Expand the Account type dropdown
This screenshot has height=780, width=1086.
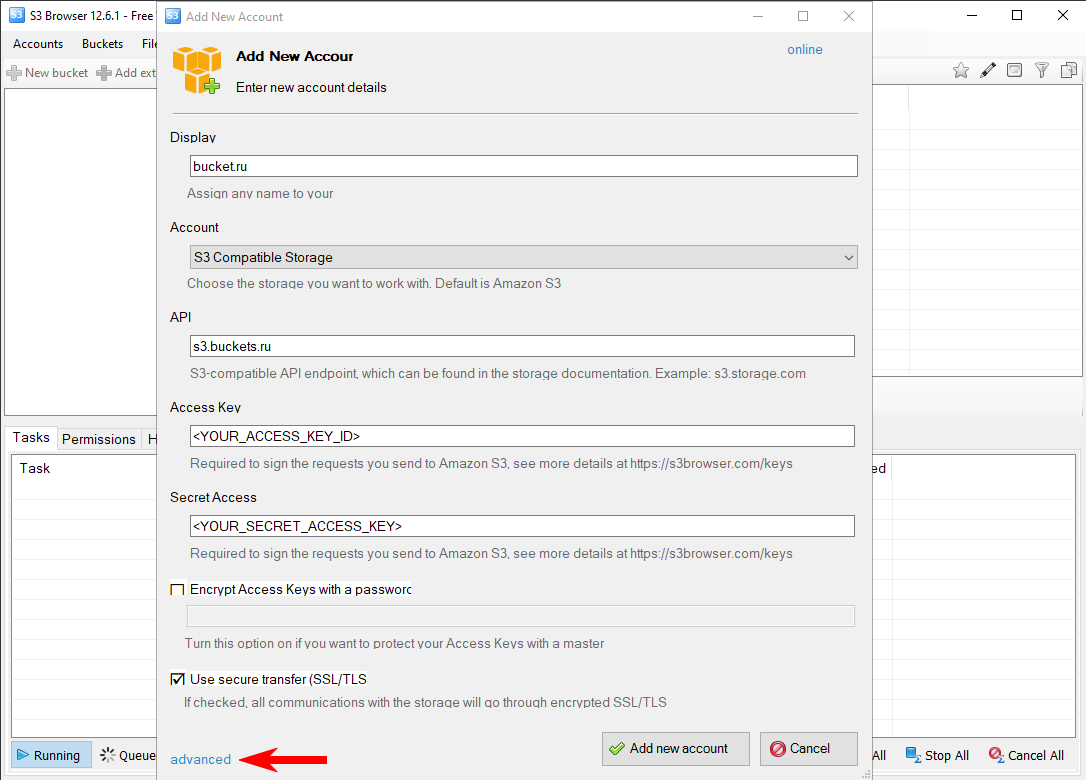pos(524,257)
